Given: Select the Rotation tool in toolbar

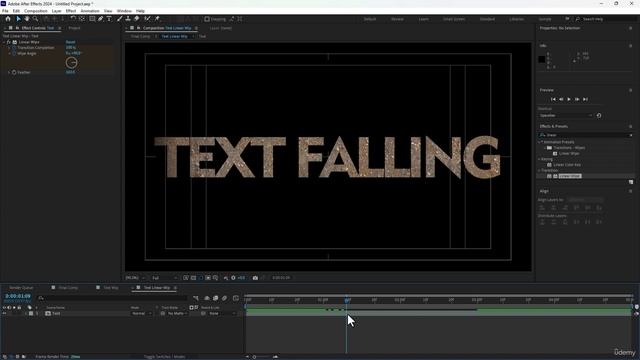Looking at the screenshot, I should click(x=73, y=19).
